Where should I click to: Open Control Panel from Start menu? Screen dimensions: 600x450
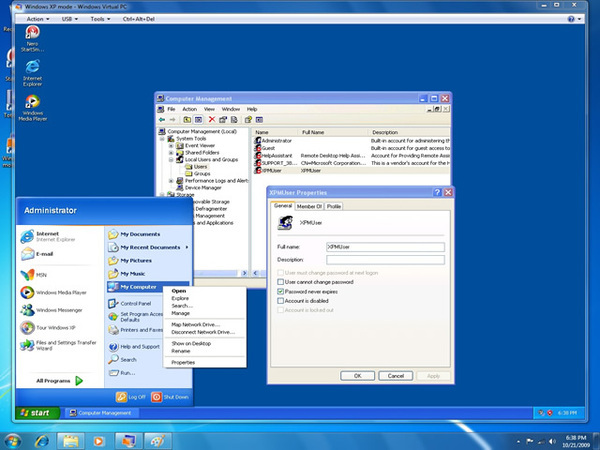[130, 303]
